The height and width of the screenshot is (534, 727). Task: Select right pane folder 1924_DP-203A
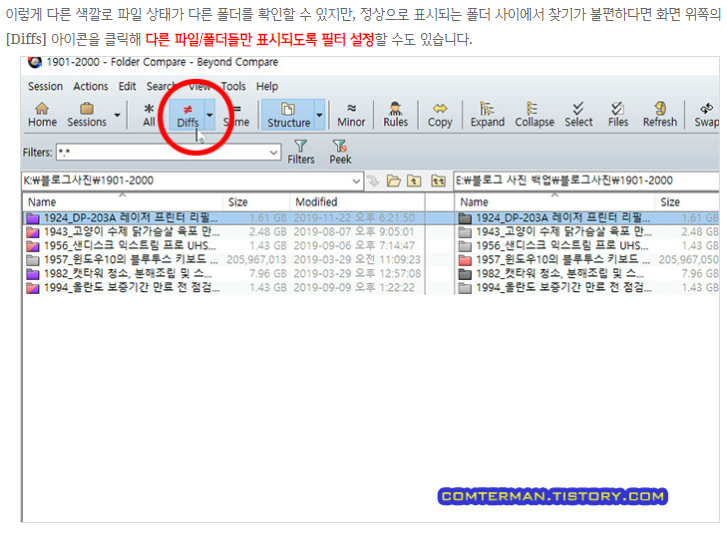555,218
